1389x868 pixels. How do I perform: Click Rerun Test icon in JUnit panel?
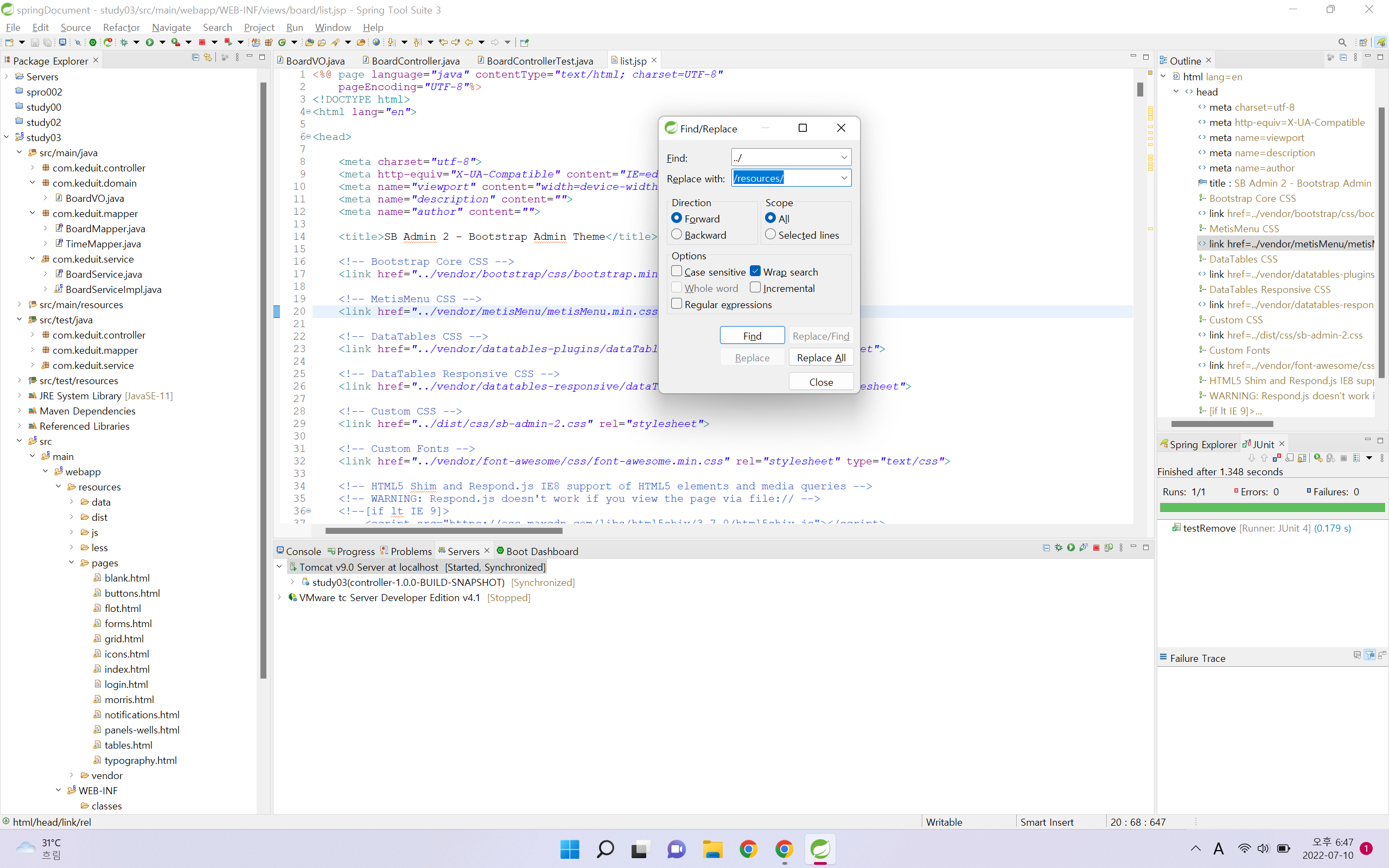1318,457
